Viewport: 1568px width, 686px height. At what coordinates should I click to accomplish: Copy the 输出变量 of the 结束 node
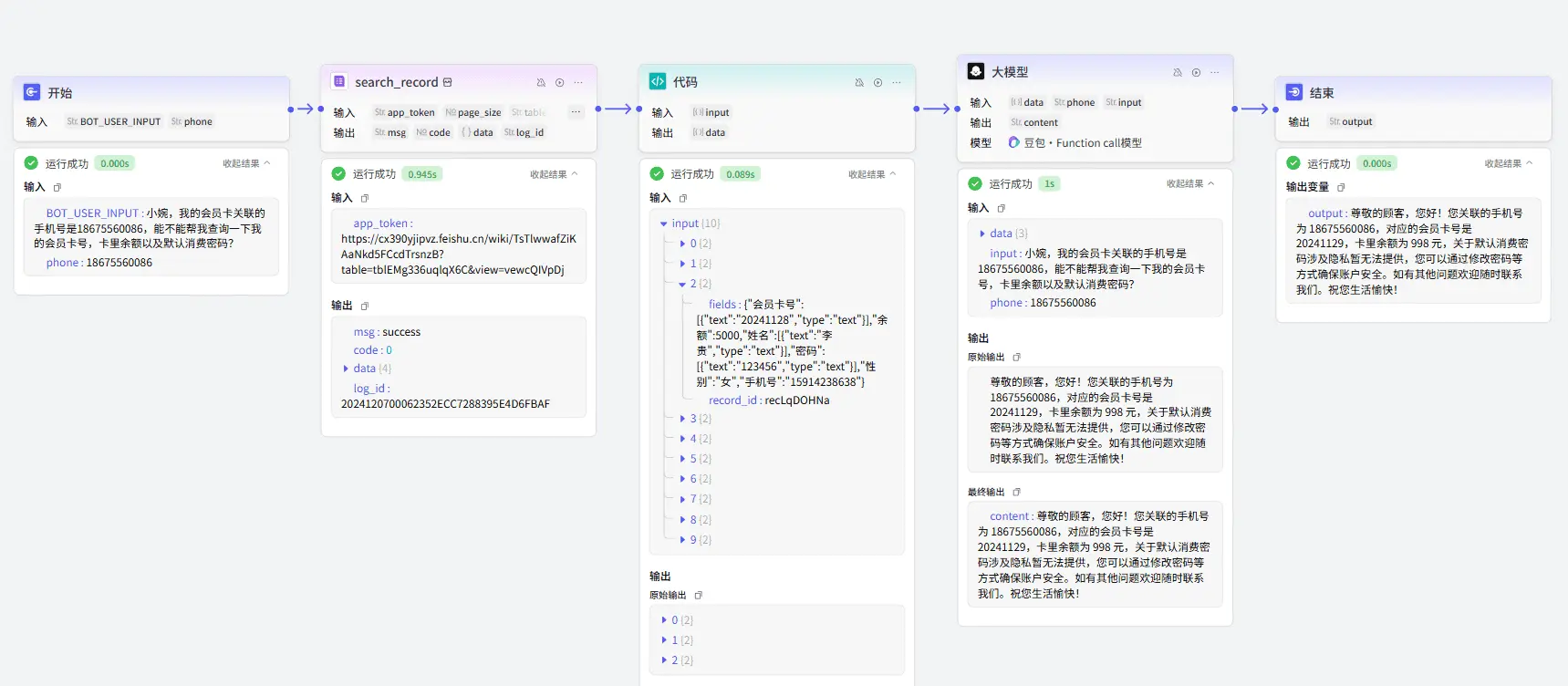1341,187
